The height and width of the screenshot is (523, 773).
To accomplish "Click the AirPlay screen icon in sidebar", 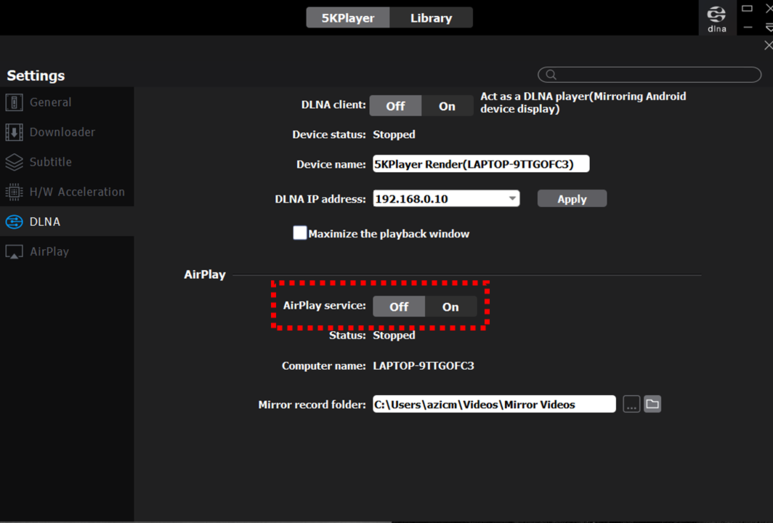I will tap(14, 252).
